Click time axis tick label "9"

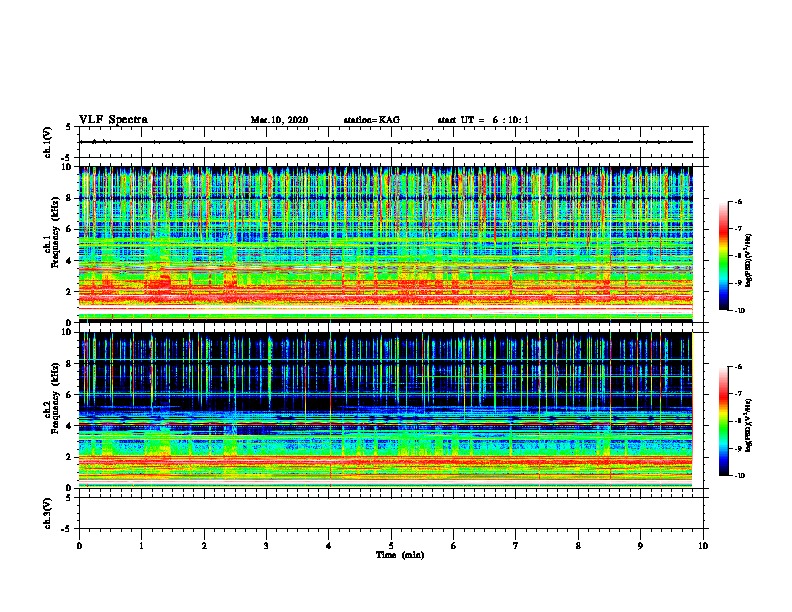(640, 546)
